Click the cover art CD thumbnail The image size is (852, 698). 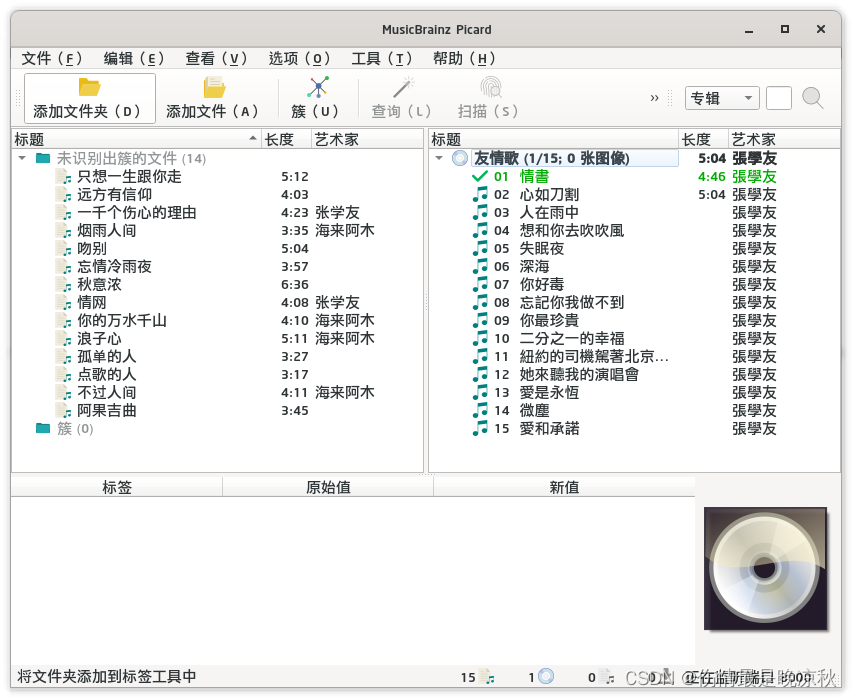coord(765,569)
